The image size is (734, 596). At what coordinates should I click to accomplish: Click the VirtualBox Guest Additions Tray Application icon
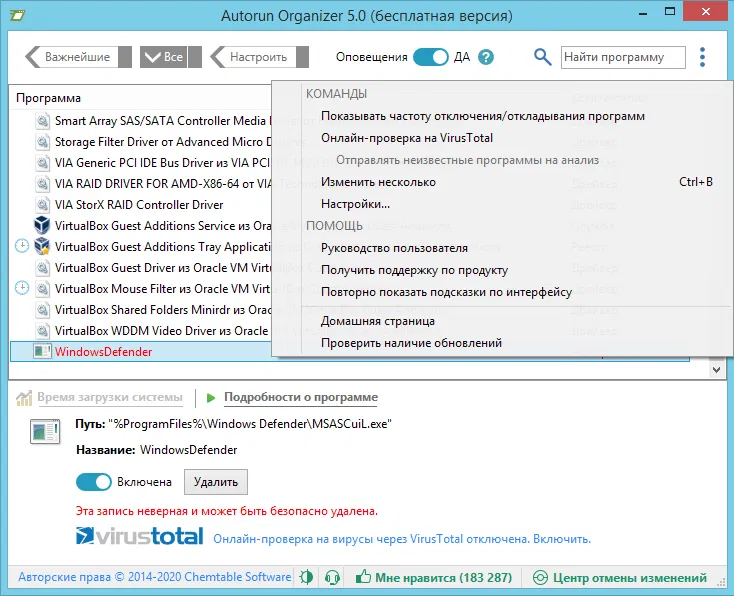(42, 246)
